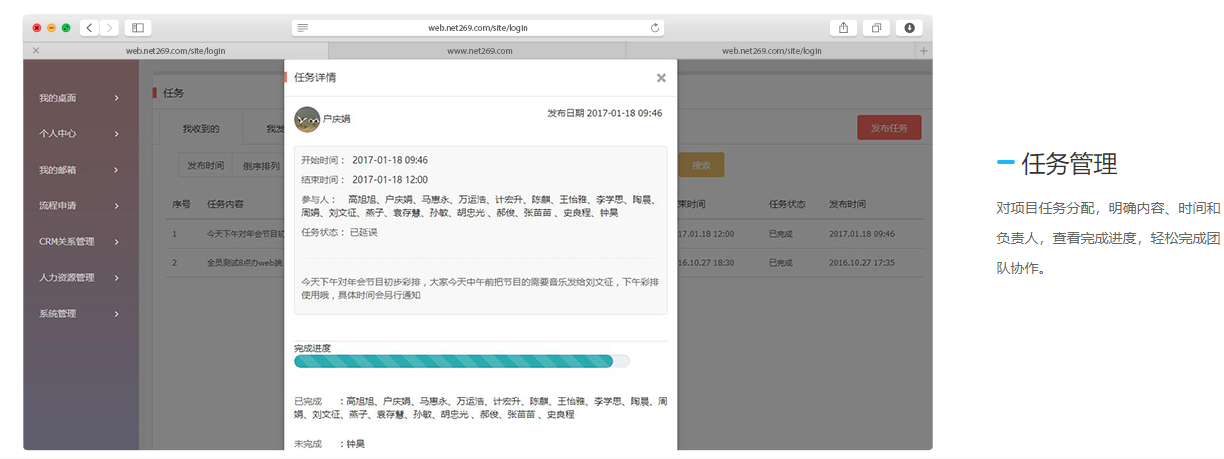Image resolution: width=1224 pixels, height=459 pixels.
Task: Click the 2017.01.18 09:46 publish time cell
Action: [x=862, y=234]
